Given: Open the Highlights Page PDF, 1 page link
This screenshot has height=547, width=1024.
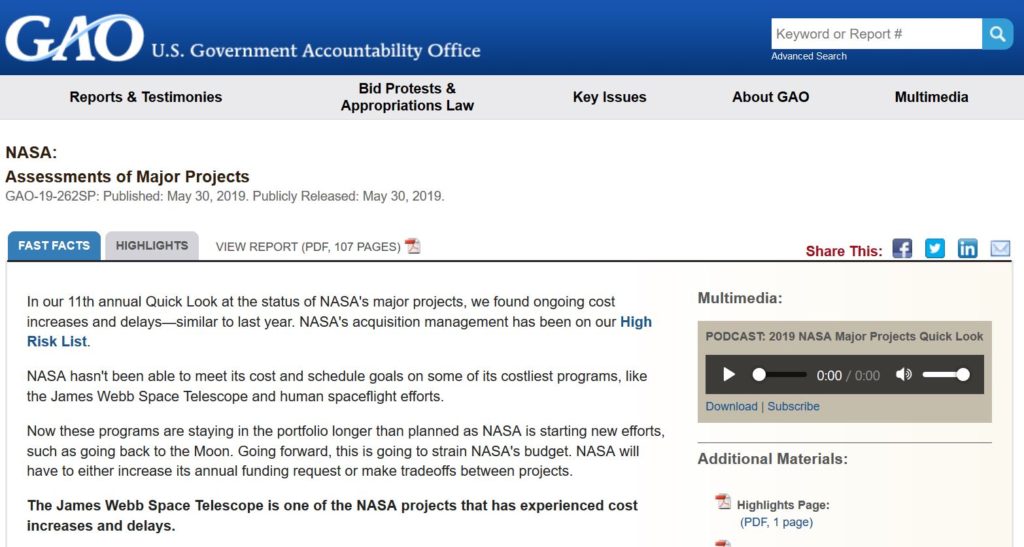Looking at the screenshot, I should [776, 522].
